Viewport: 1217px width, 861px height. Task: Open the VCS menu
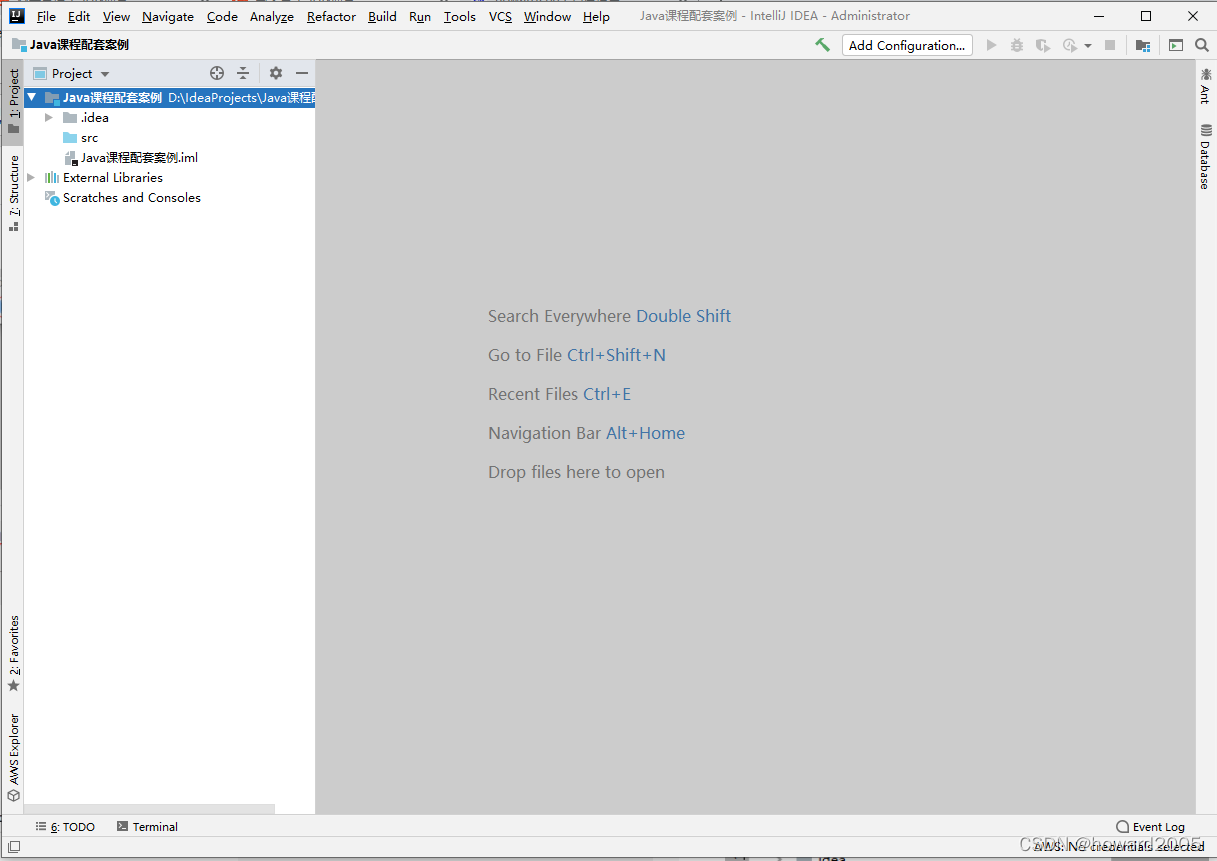(x=500, y=16)
